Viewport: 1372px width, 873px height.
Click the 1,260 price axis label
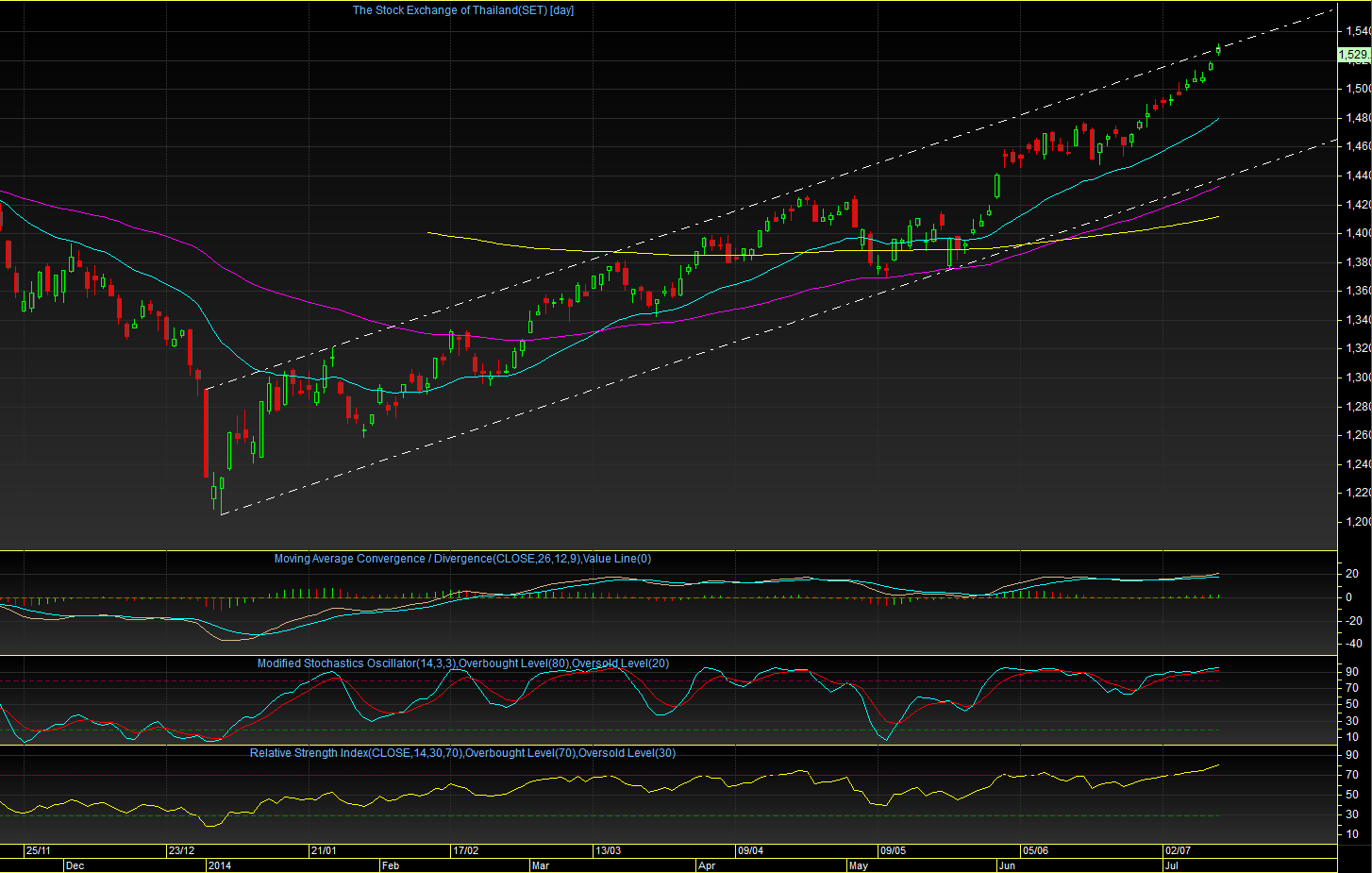point(1359,435)
